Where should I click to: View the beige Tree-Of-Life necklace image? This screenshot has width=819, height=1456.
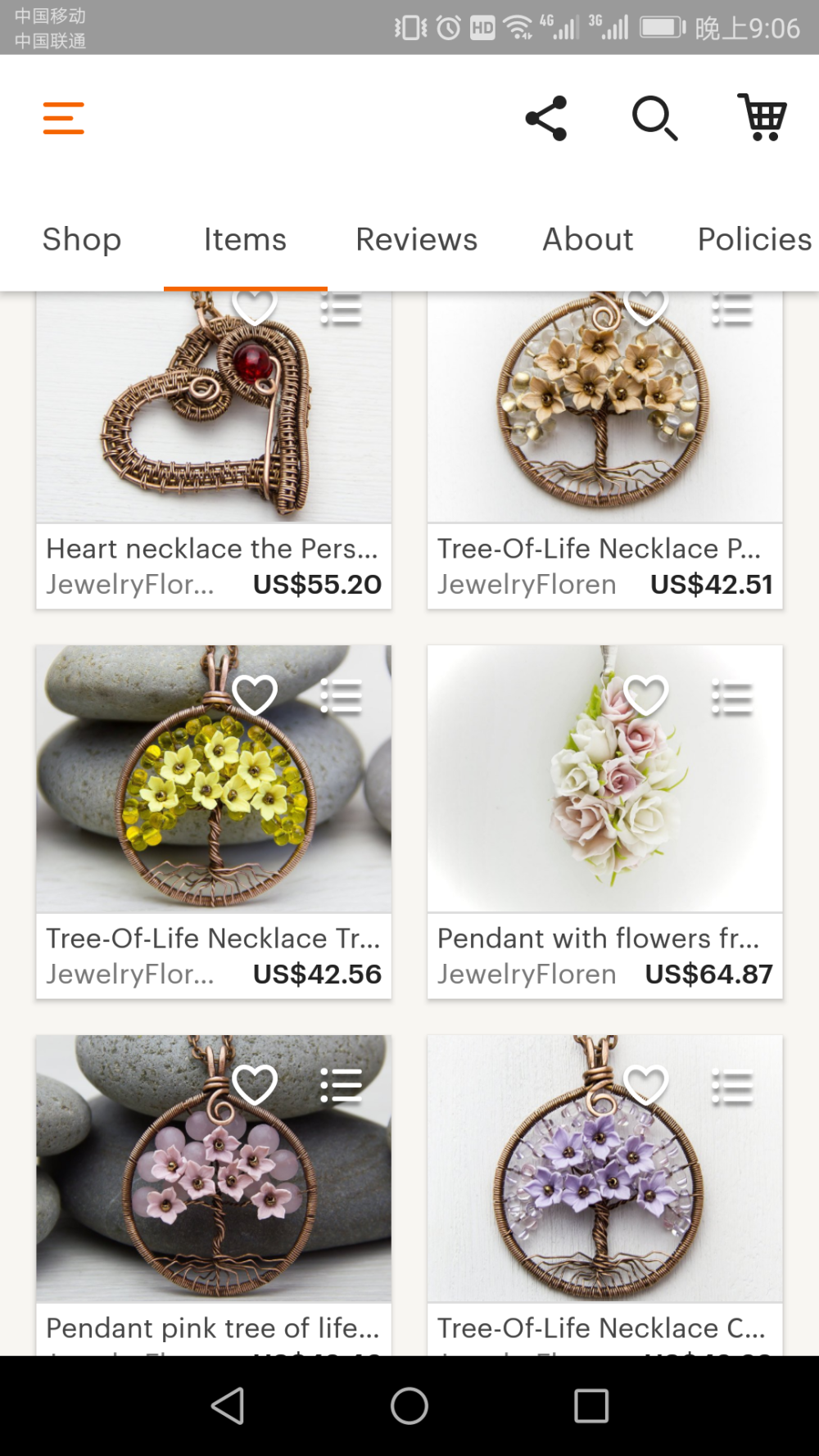tap(605, 407)
